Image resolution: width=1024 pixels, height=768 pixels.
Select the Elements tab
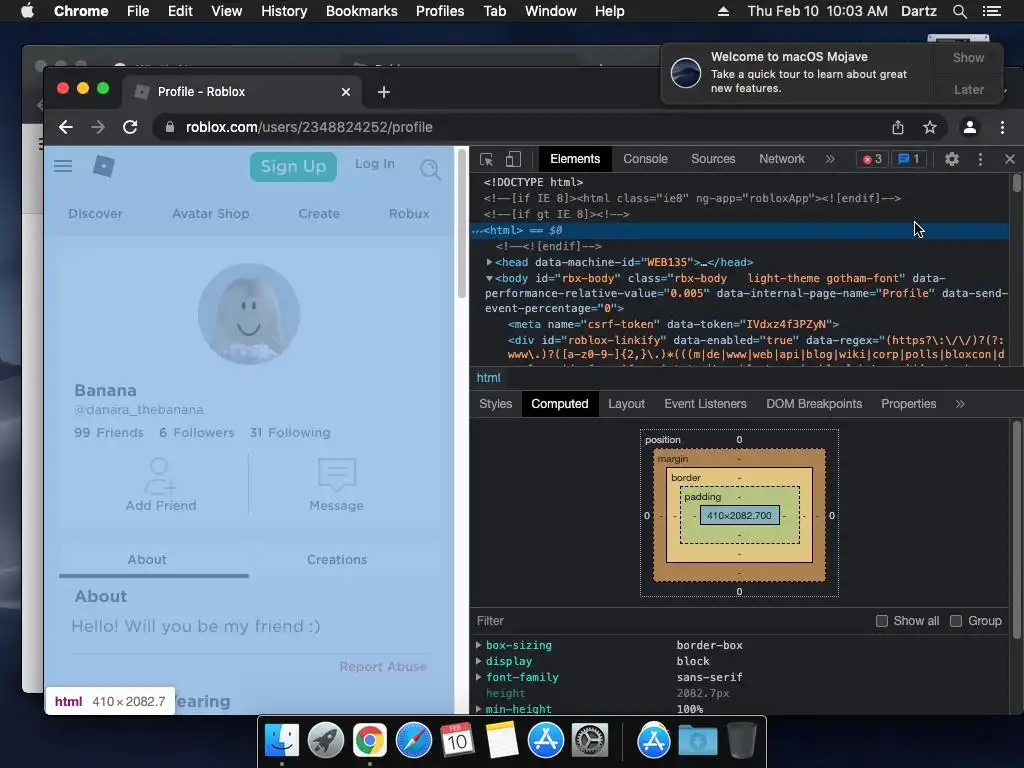point(575,159)
